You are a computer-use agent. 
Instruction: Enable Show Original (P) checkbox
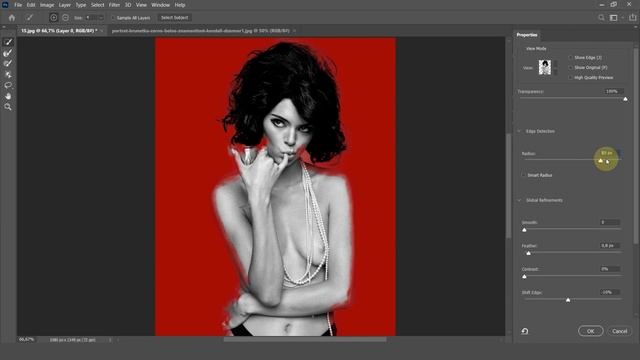coord(571,67)
